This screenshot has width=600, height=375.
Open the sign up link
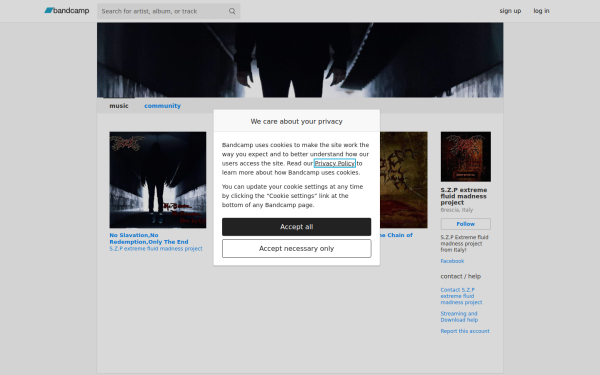tap(510, 11)
